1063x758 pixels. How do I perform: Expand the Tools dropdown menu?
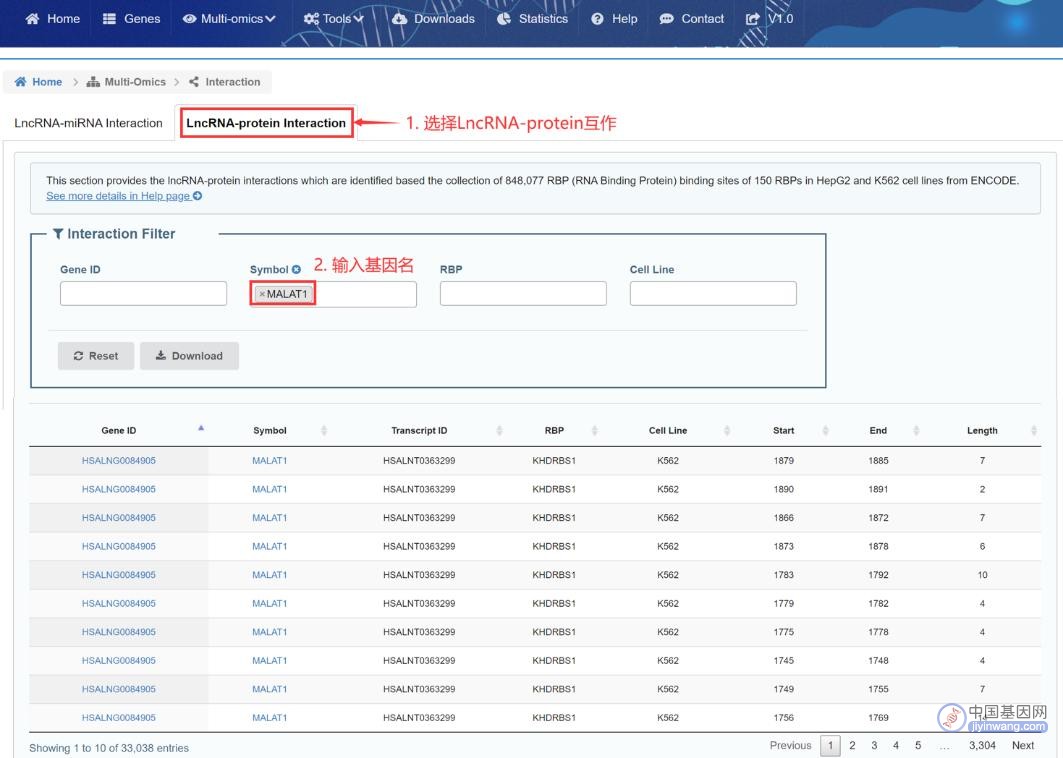click(x=334, y=19)
